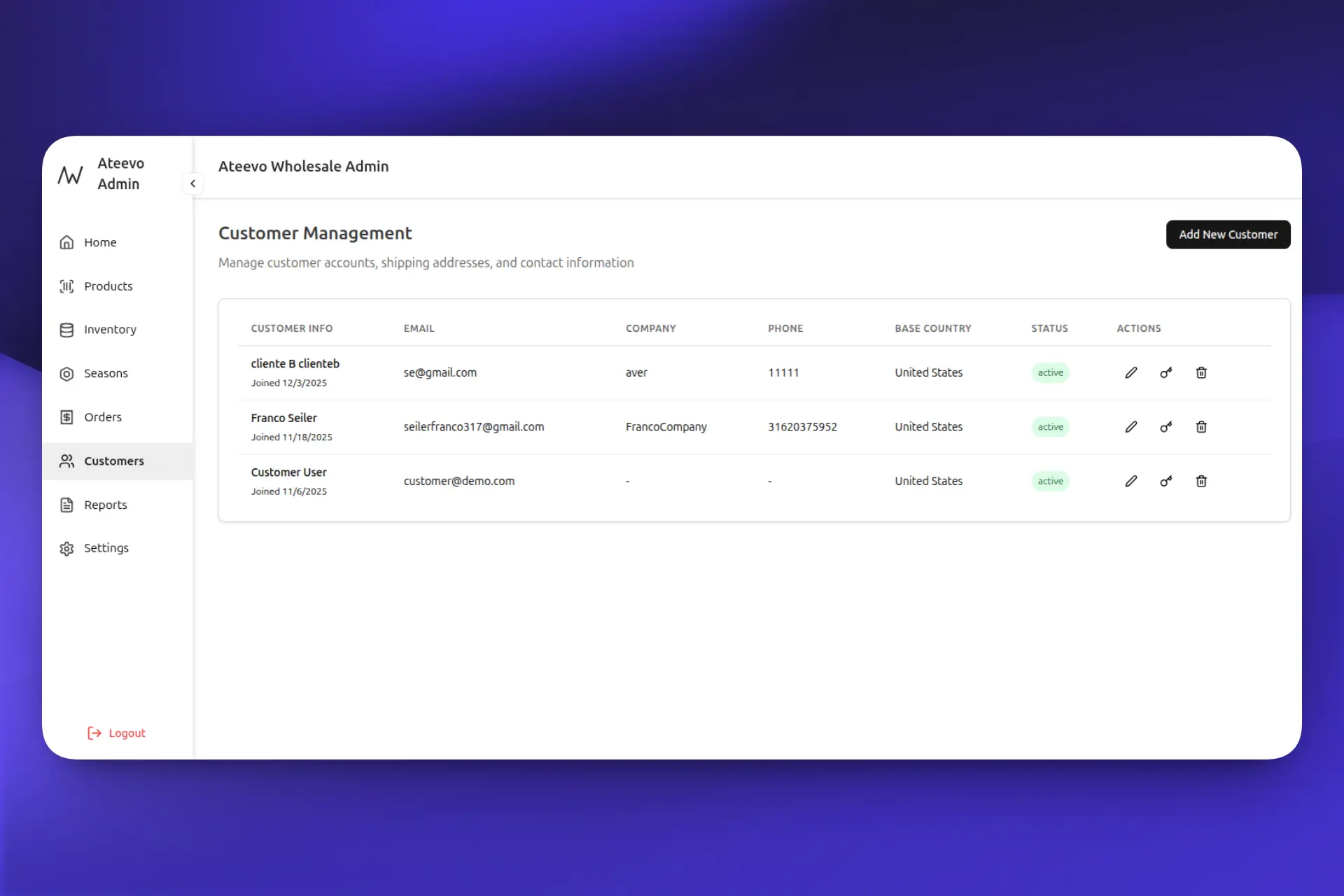Click active status badge for Franco Seiler
This screenshot has width=1344, height=896.
pyautogui.click(x=1050, y=427)
